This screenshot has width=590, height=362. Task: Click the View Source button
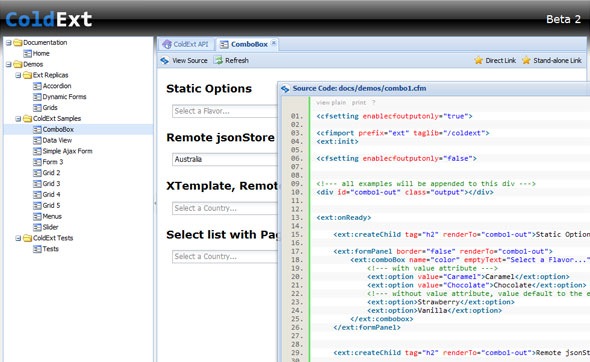click(x=184, y=61)
